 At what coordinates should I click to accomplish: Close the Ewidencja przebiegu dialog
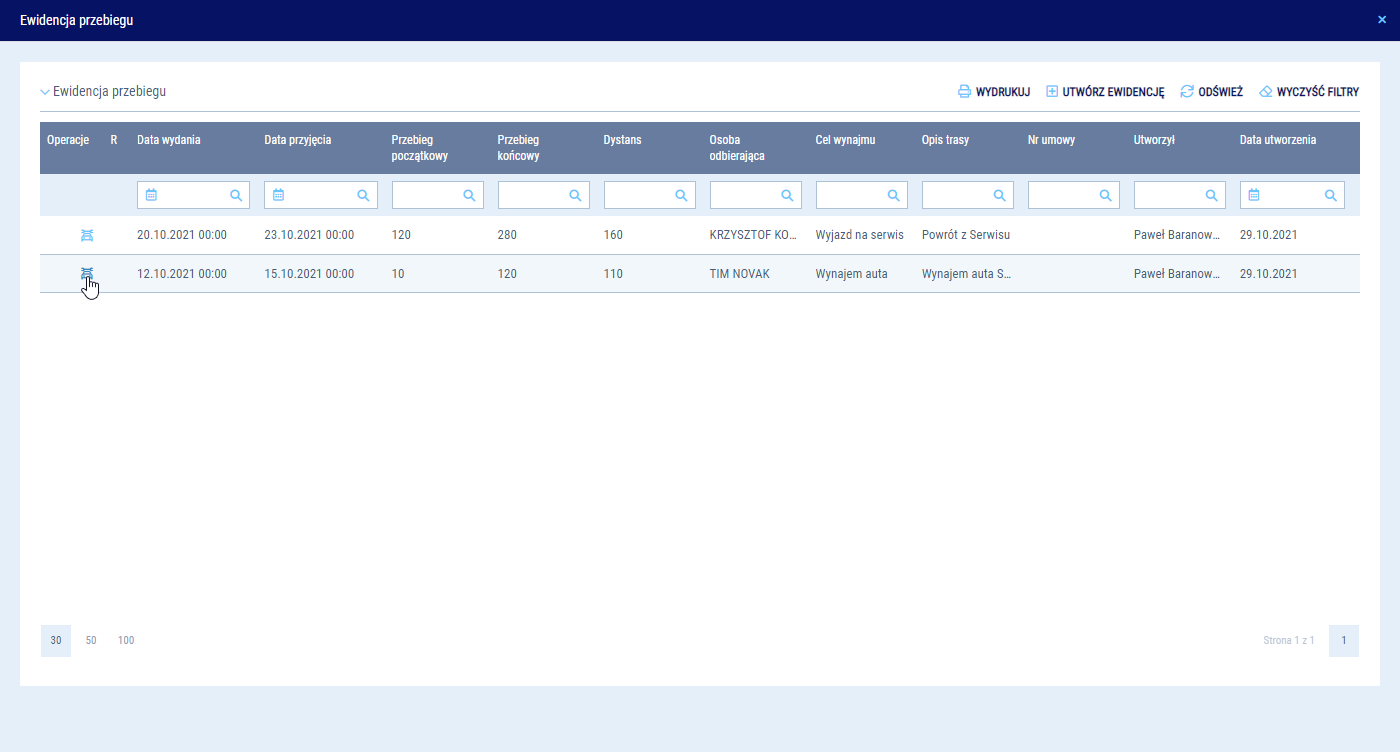(1381, 19)
